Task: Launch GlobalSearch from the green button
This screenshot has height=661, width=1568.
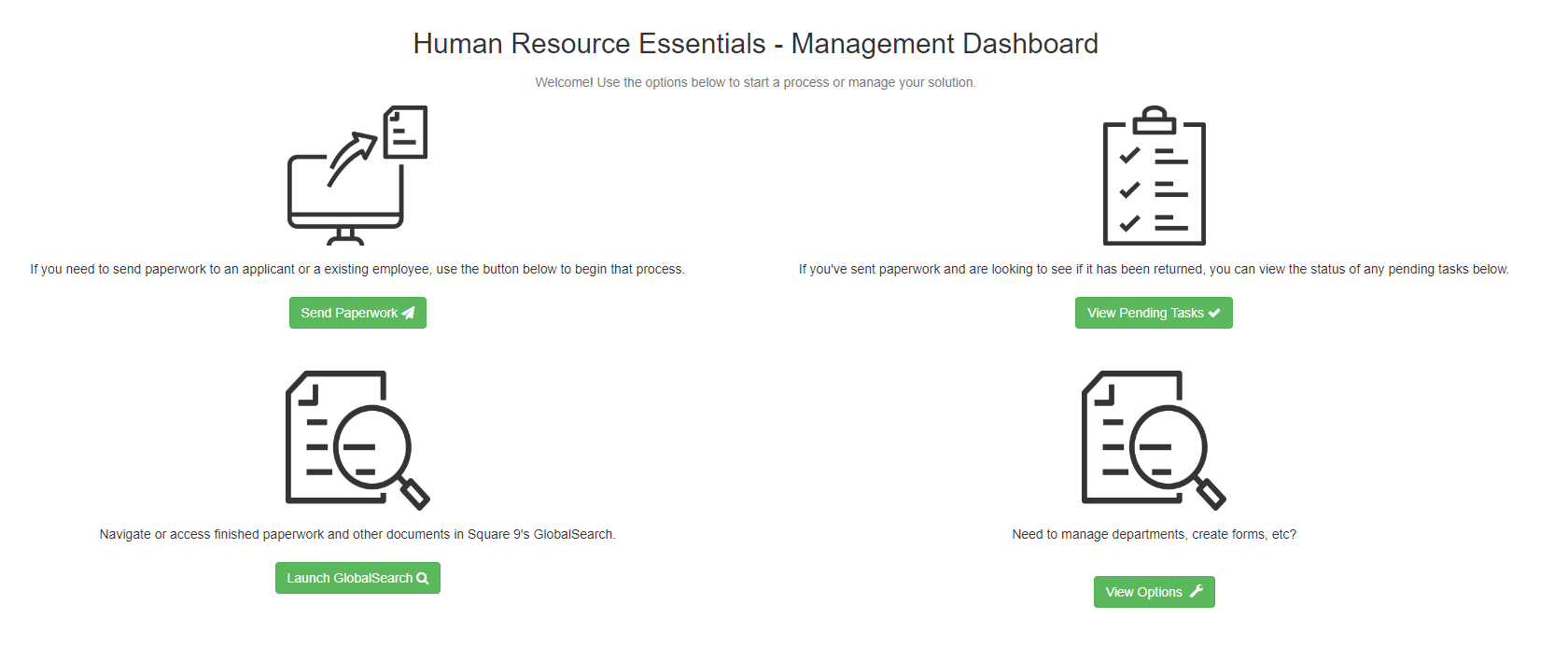Action: 350,578
